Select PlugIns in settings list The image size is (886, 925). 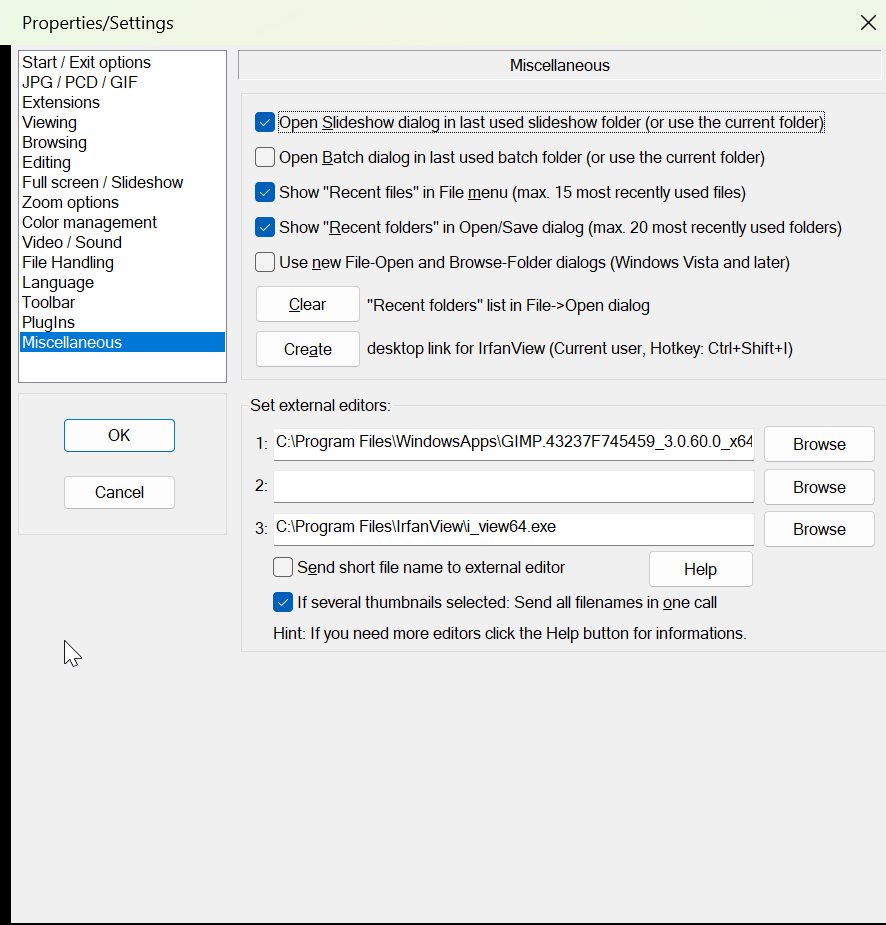point(49,322)
